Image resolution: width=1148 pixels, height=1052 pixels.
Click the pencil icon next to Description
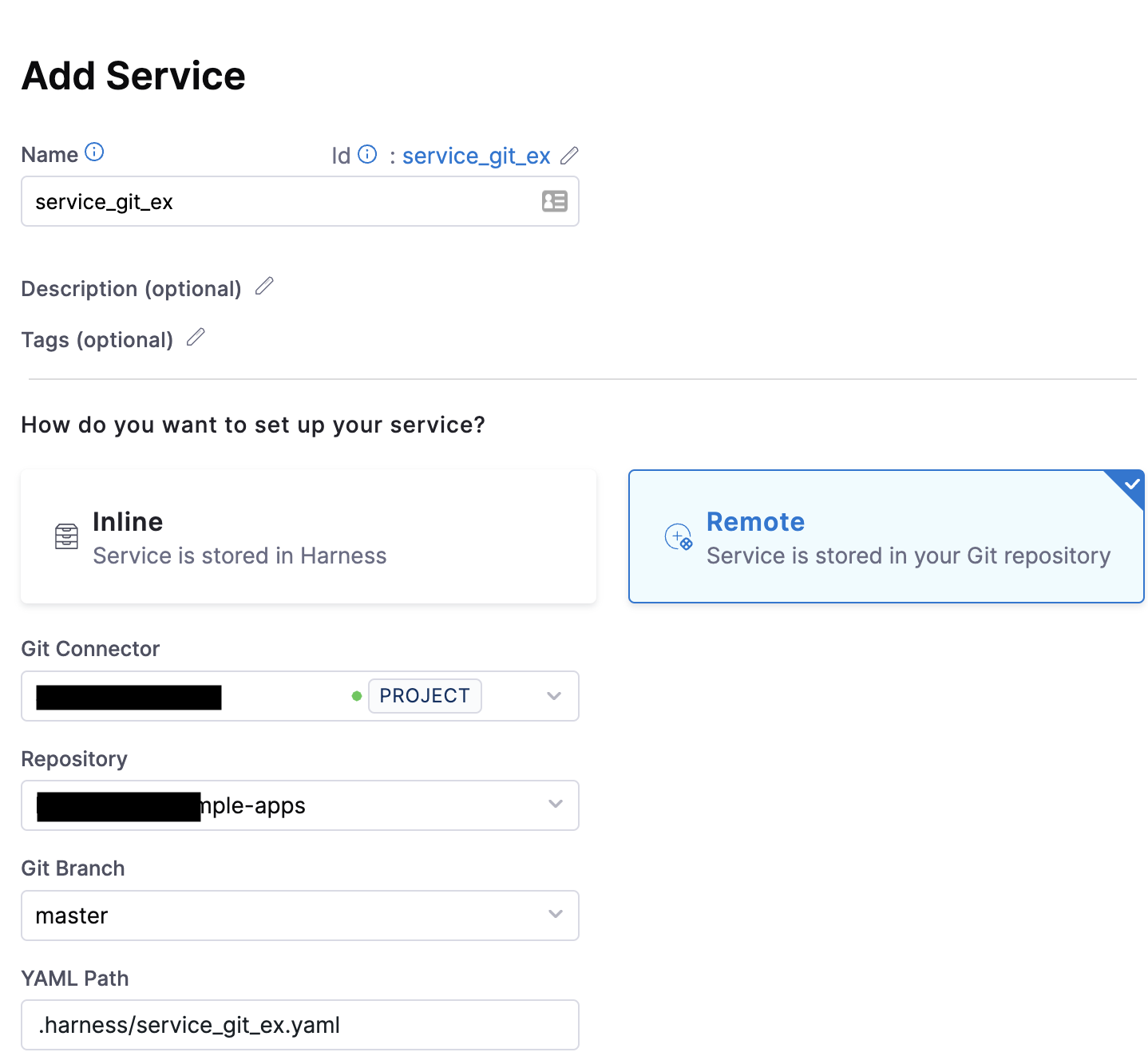264,287
